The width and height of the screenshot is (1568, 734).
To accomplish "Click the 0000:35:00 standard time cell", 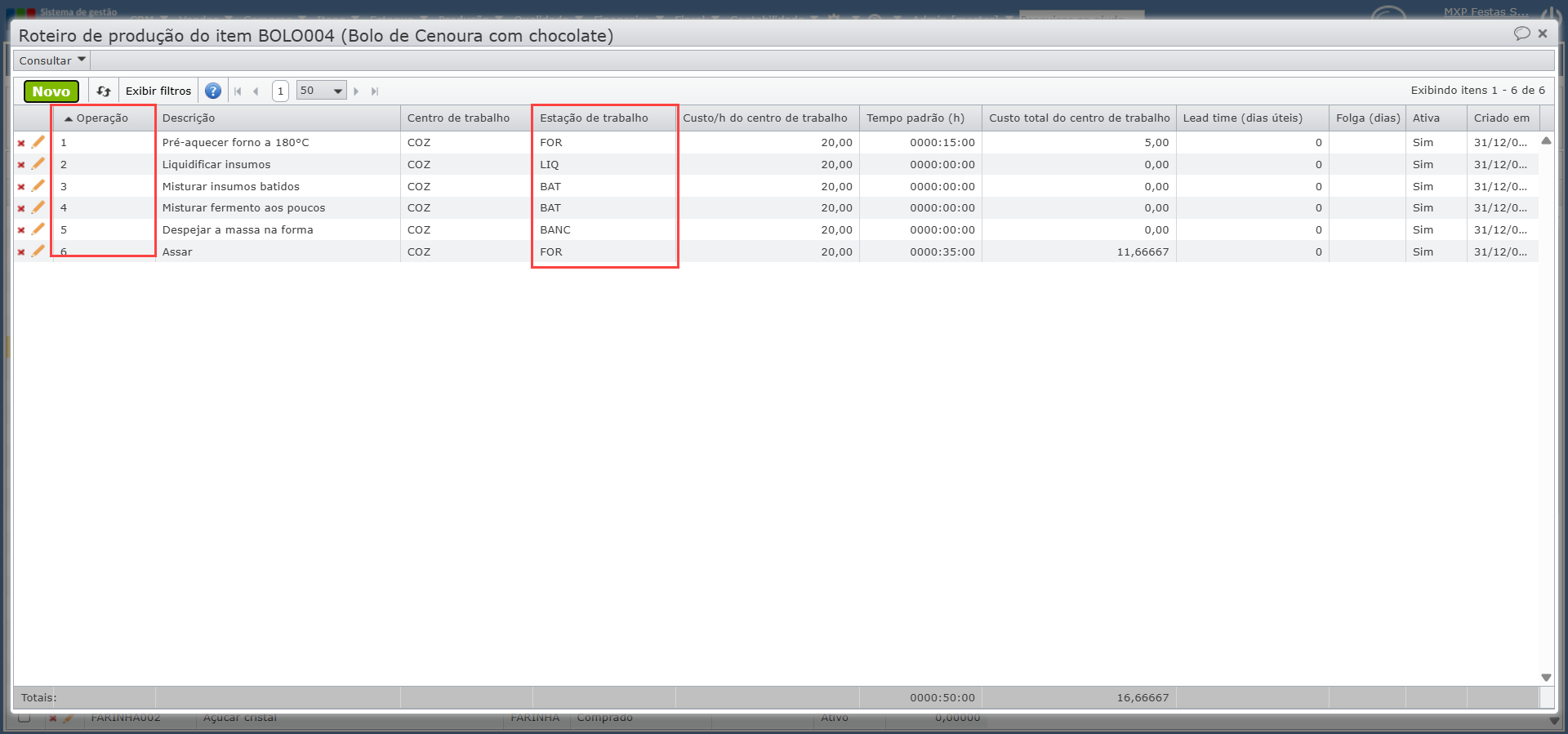I will coord(920,252).
